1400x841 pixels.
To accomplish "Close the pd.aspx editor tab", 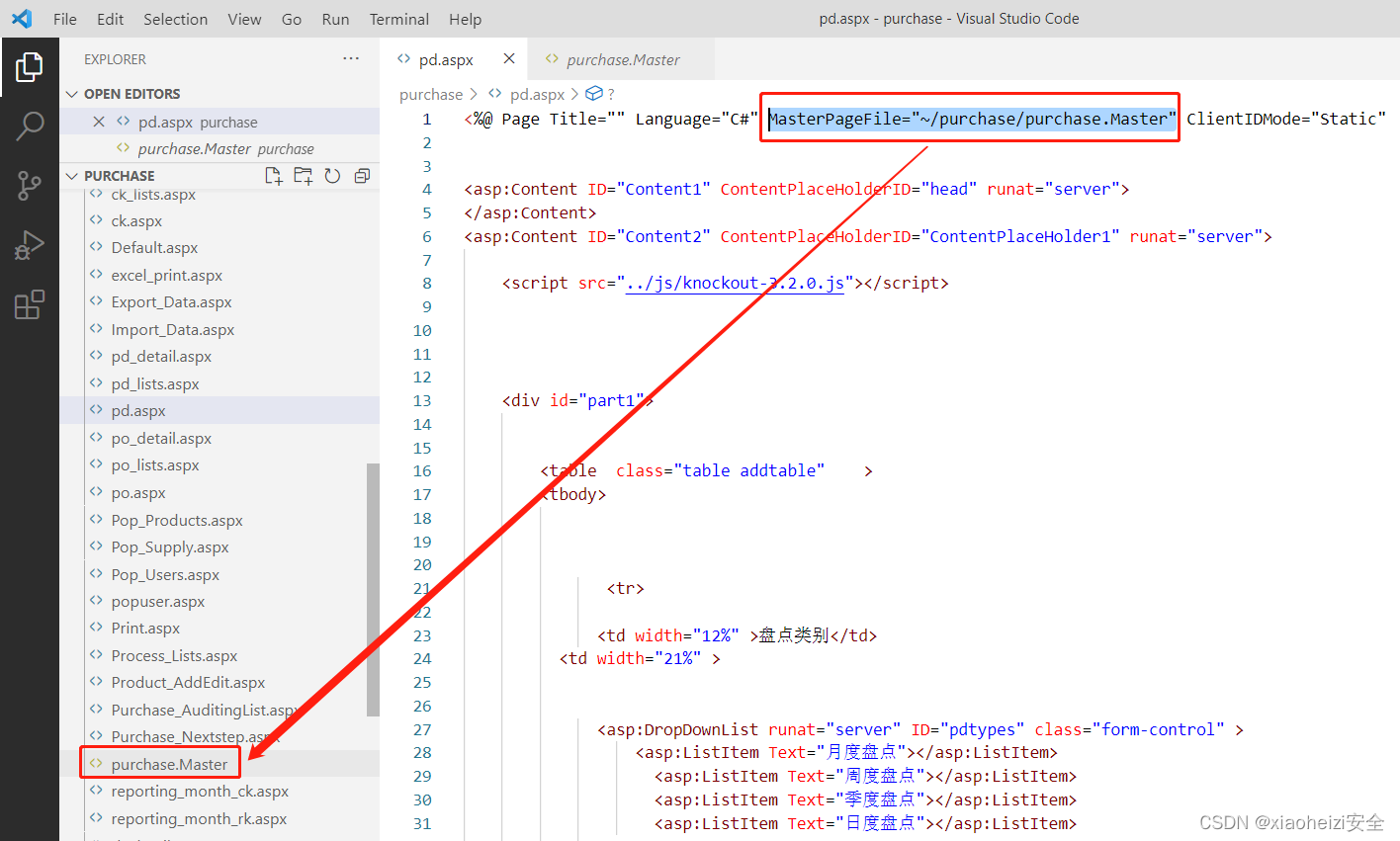I will point(509,59).
